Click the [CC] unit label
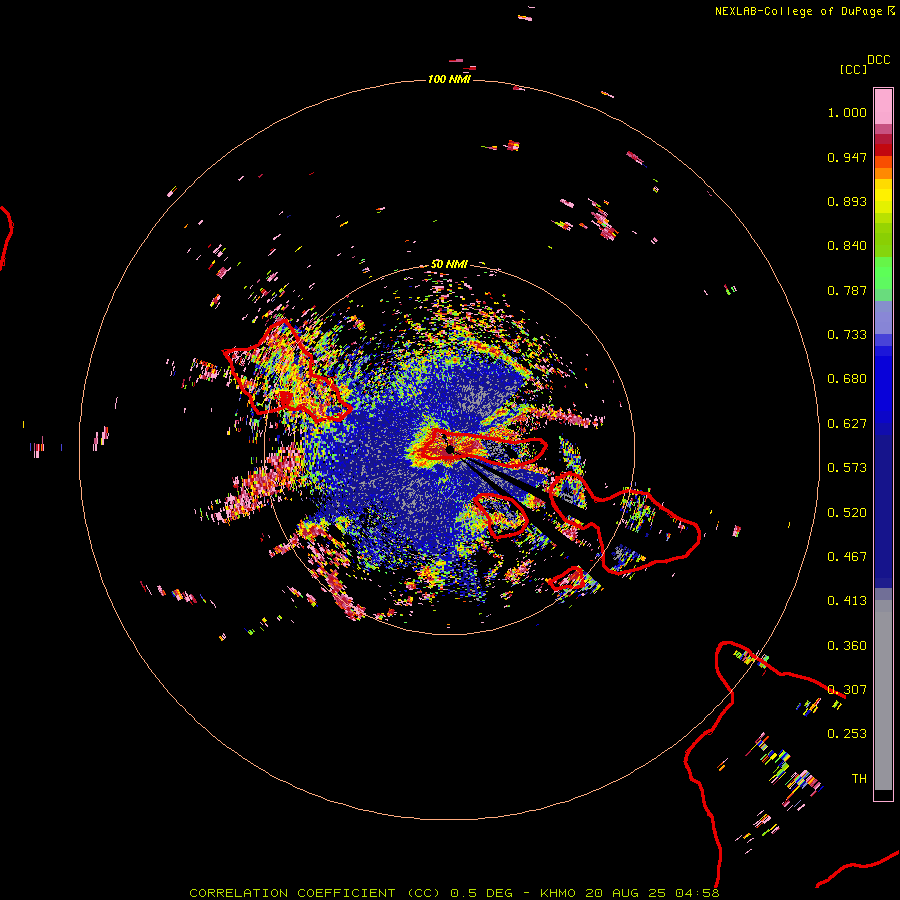 [x=853, y=69]
